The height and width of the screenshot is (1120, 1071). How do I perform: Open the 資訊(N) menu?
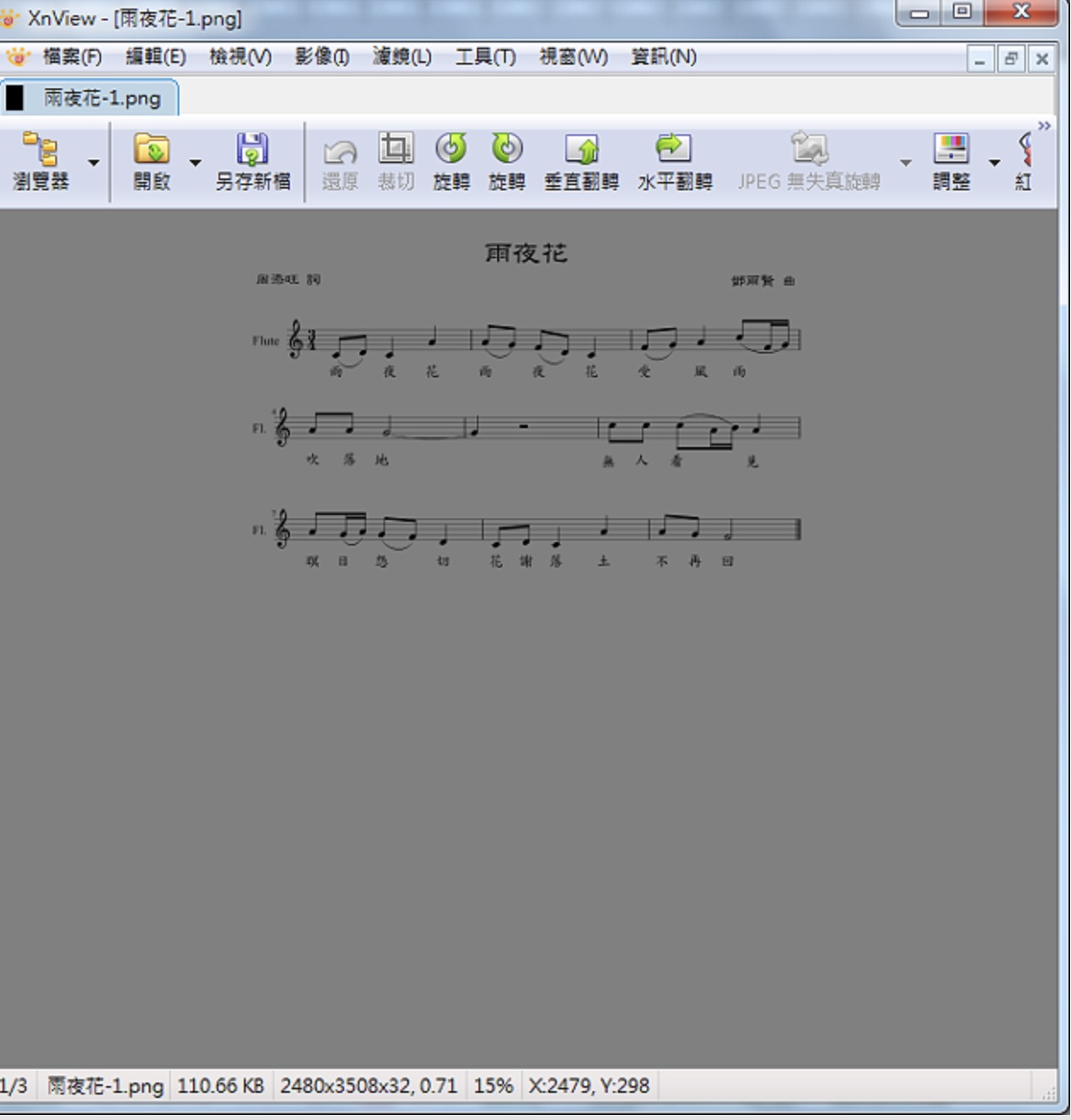pyautogui.click(x=664, y=57)
